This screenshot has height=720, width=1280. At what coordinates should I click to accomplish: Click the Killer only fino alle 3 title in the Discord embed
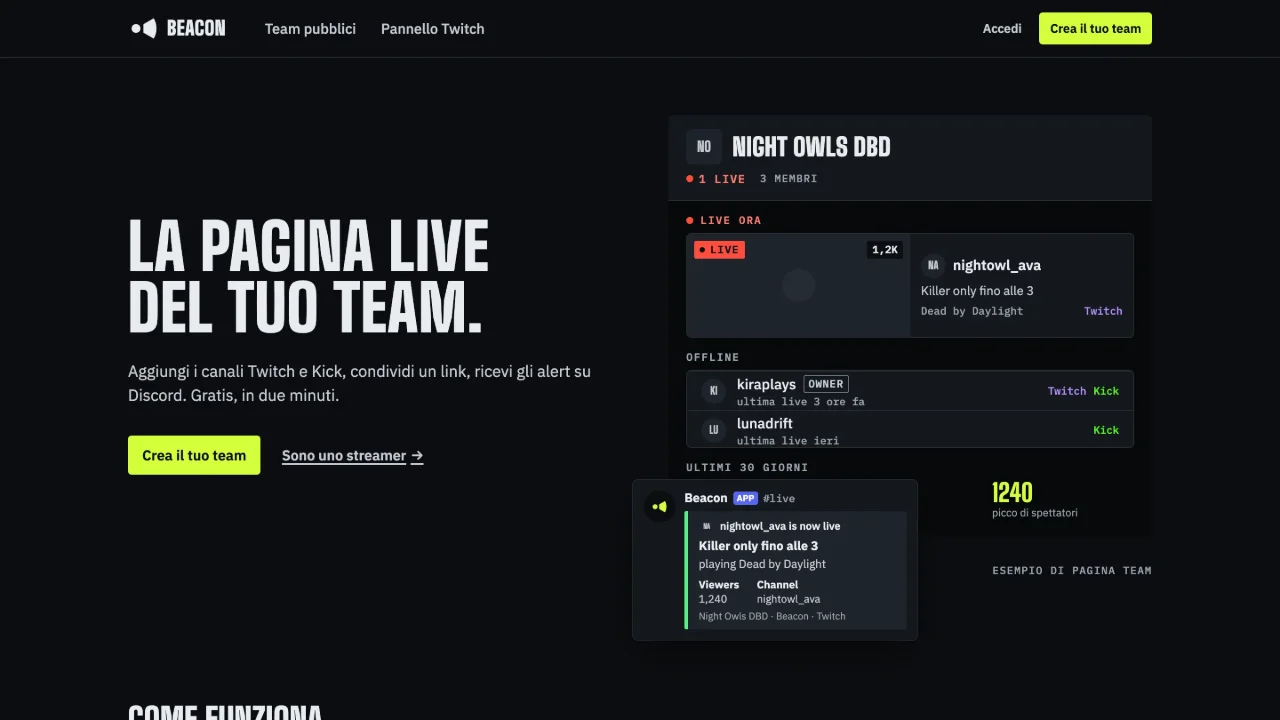tap(758, 546)
